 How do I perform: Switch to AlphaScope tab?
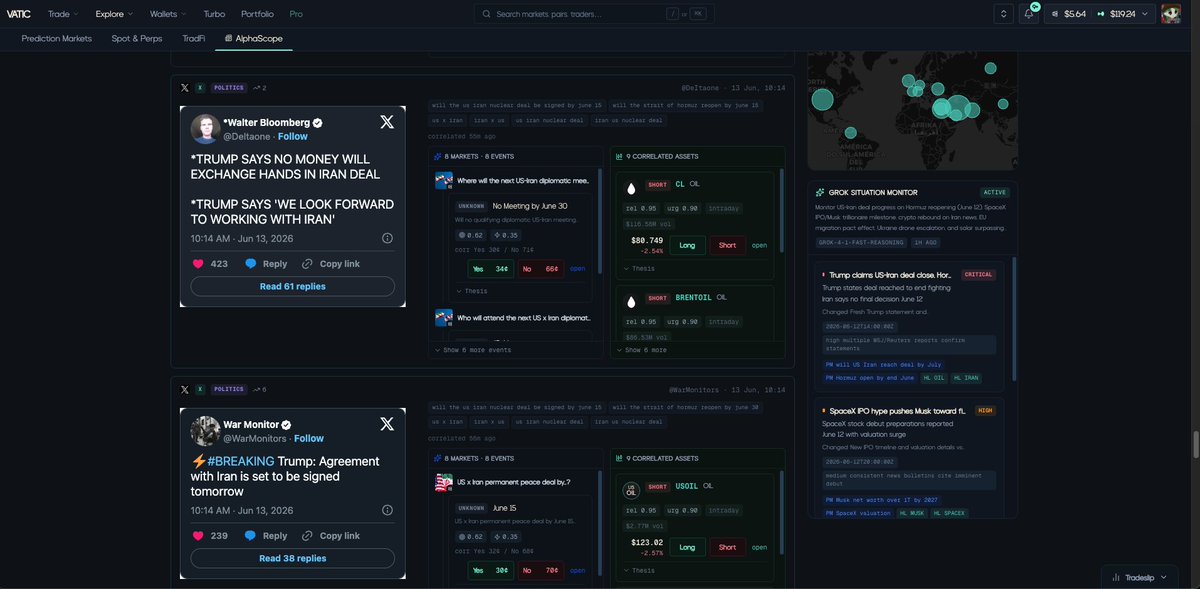253,38
